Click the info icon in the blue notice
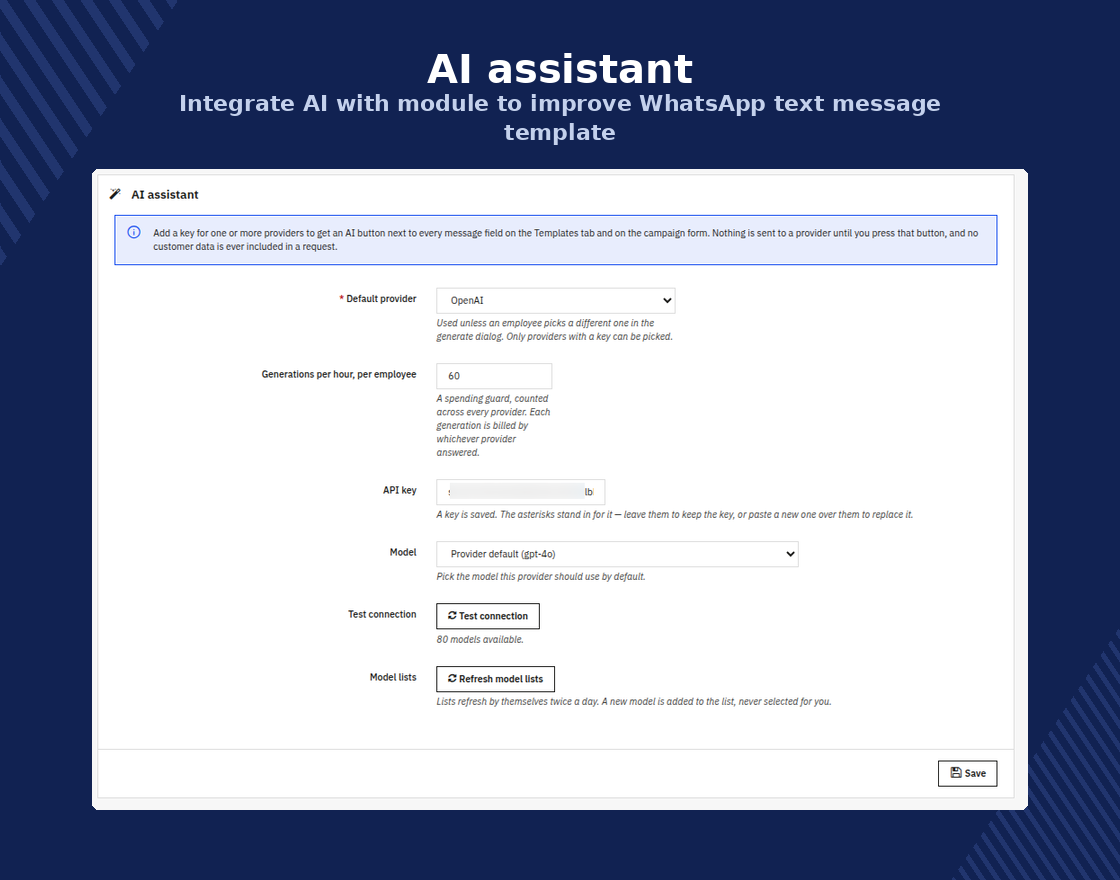This screenshot has width=1120, height=880. (134, 232)
